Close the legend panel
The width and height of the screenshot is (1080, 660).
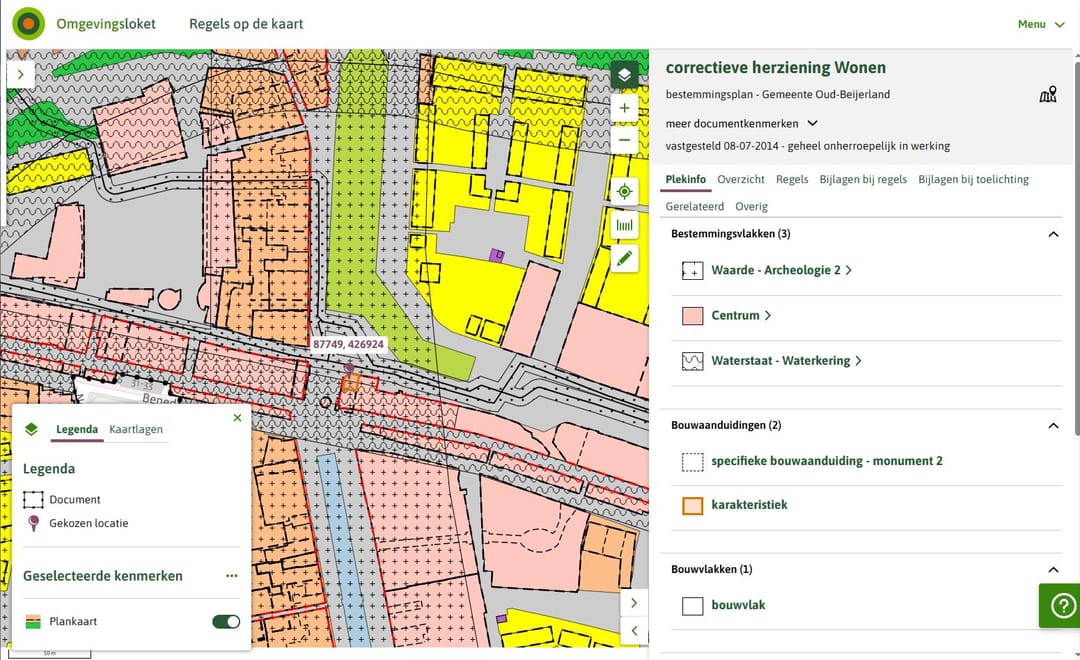tap(237, 418)
